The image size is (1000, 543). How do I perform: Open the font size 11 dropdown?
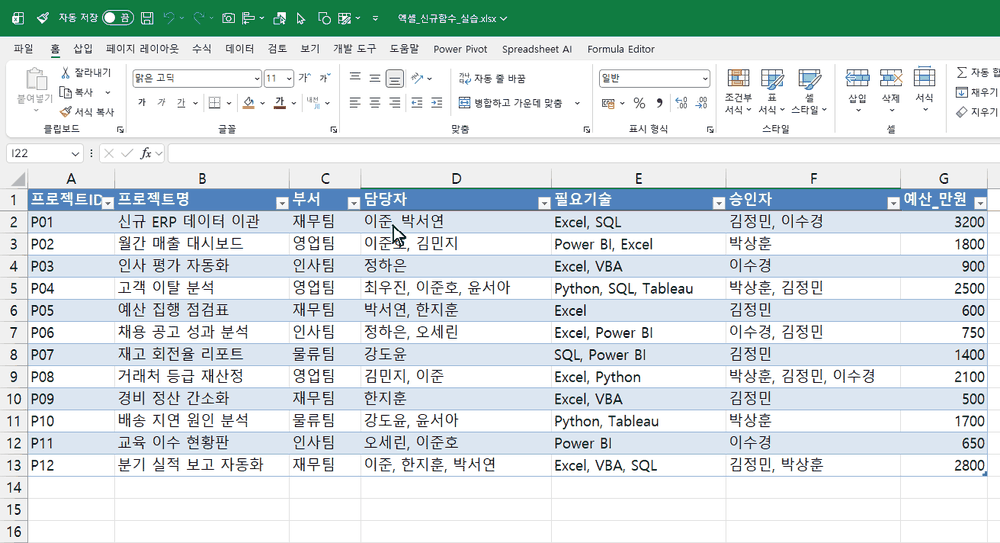[x=289, y=78]
